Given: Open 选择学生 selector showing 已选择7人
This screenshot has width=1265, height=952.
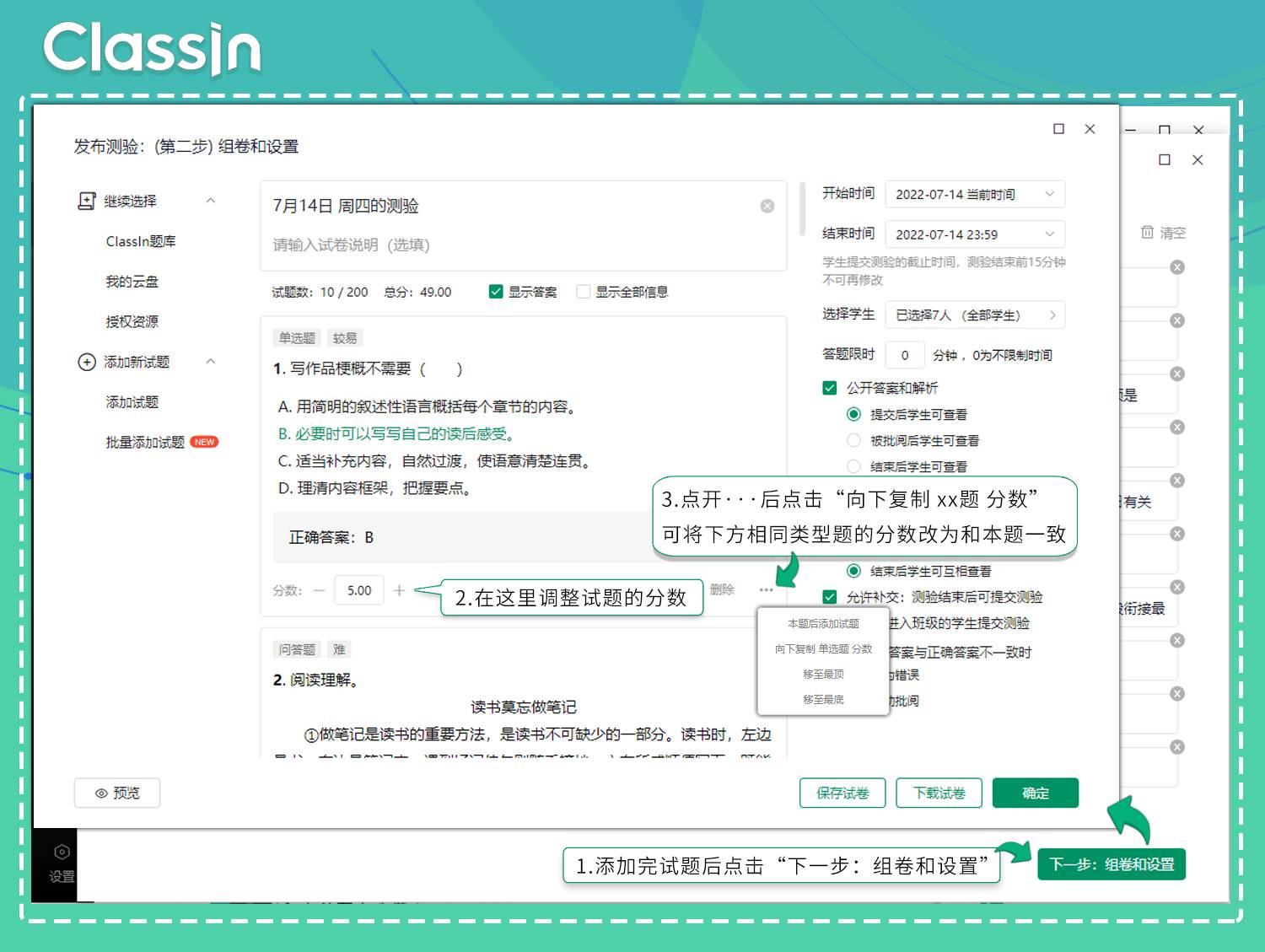Looking at the screenshot, I should 975,315.
